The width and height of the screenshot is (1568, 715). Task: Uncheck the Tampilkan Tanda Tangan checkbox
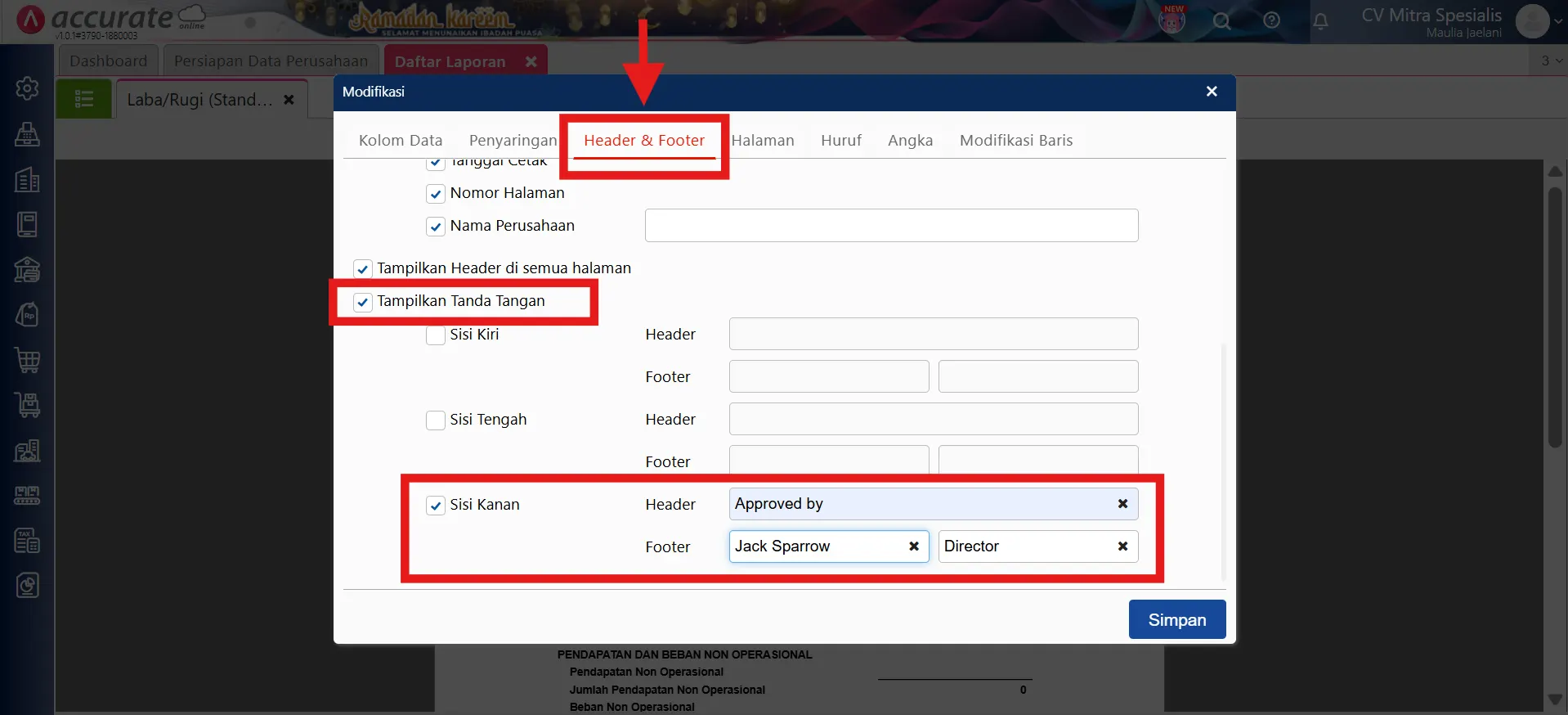(x=363, y=302)
